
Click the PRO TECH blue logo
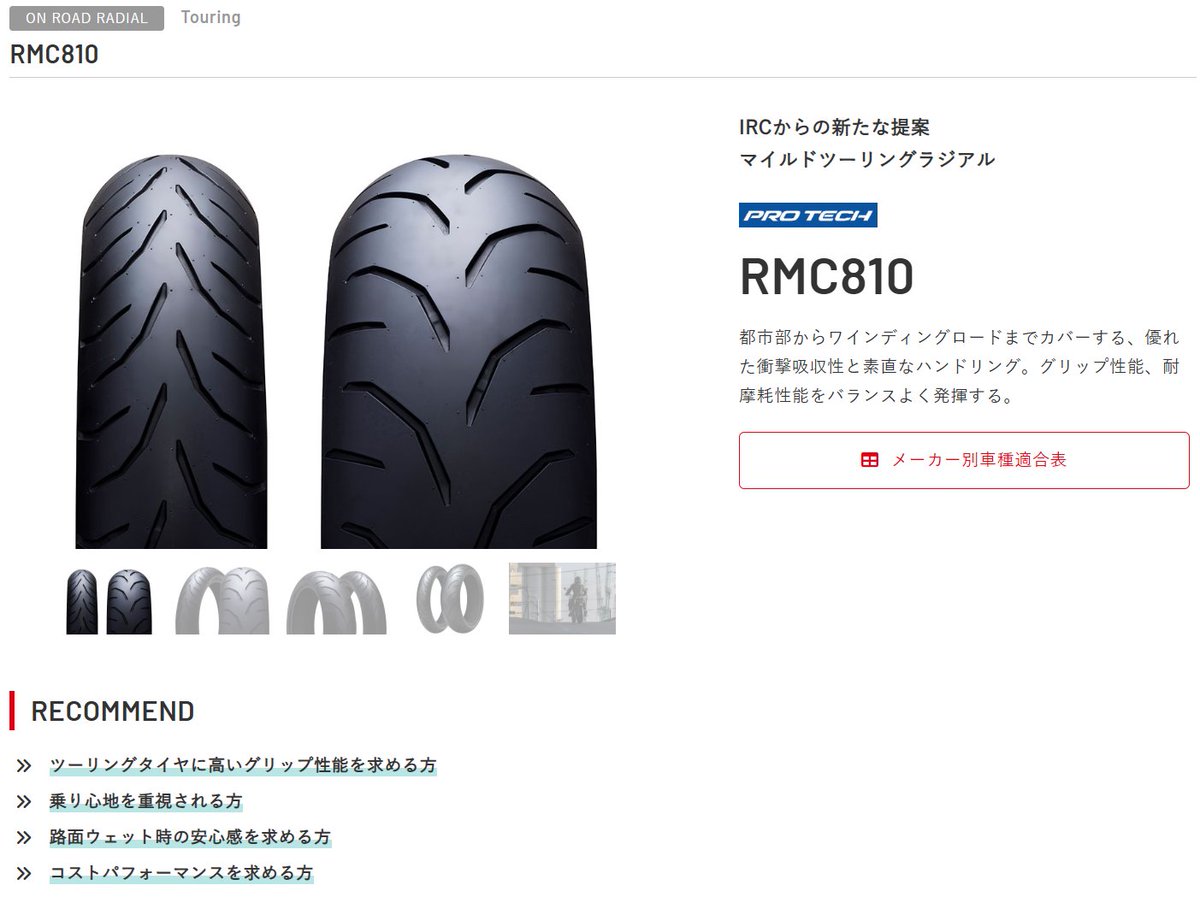808,215
